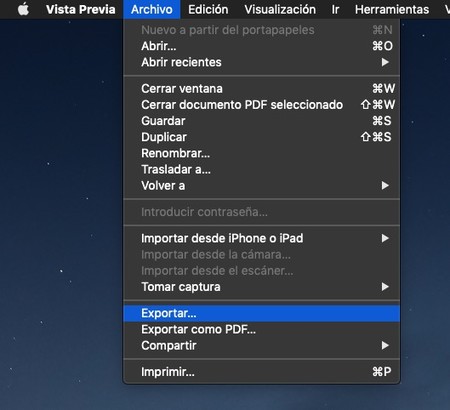Select Cerrar documento PDF seleccionado
The height and width of the screenshot is (410, 450).
tap(262, 105)
